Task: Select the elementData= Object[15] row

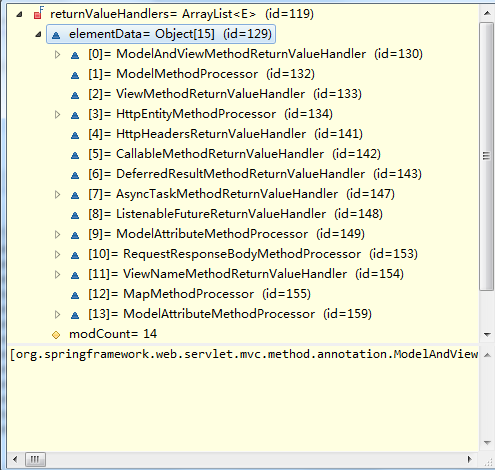Action: click(x=161, y=34)
